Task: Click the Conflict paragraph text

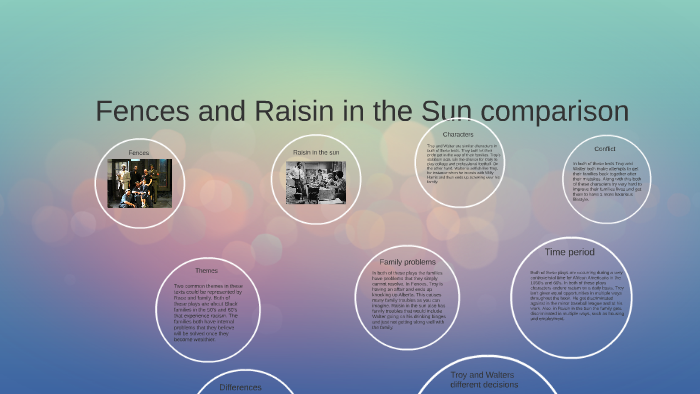Action: pos(607,182)
